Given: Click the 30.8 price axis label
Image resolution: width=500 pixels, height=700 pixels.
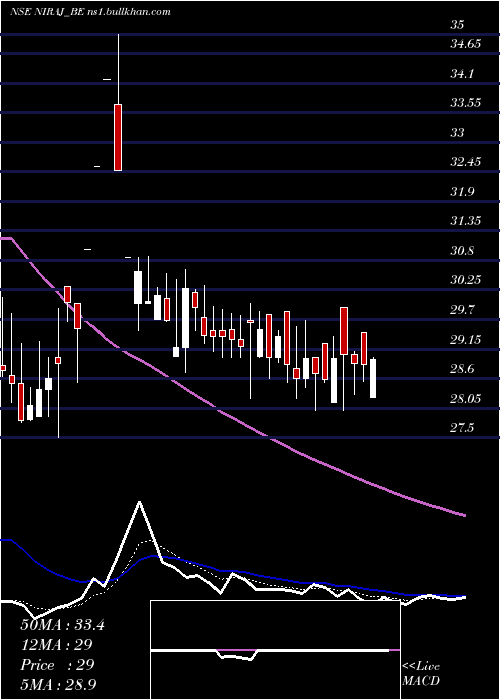Looking at the screenshot, I should coord(462,250).
